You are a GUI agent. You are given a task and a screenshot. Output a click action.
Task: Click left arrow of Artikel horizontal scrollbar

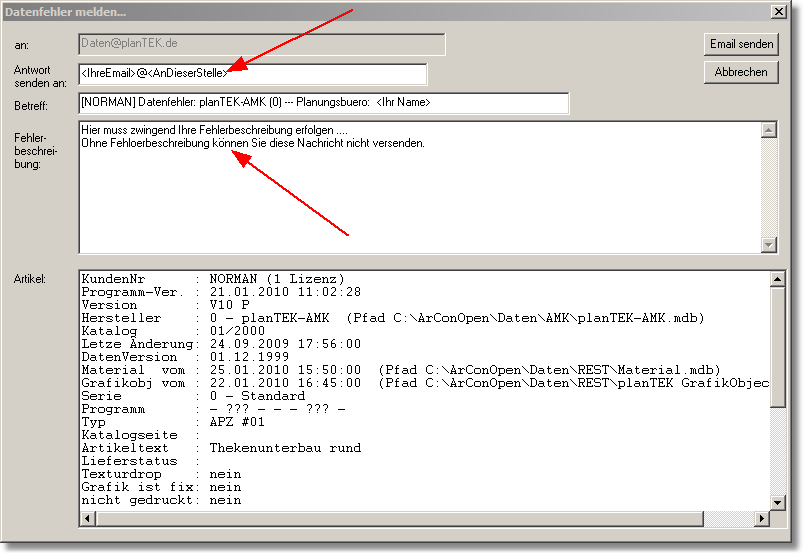coord(87,517)
